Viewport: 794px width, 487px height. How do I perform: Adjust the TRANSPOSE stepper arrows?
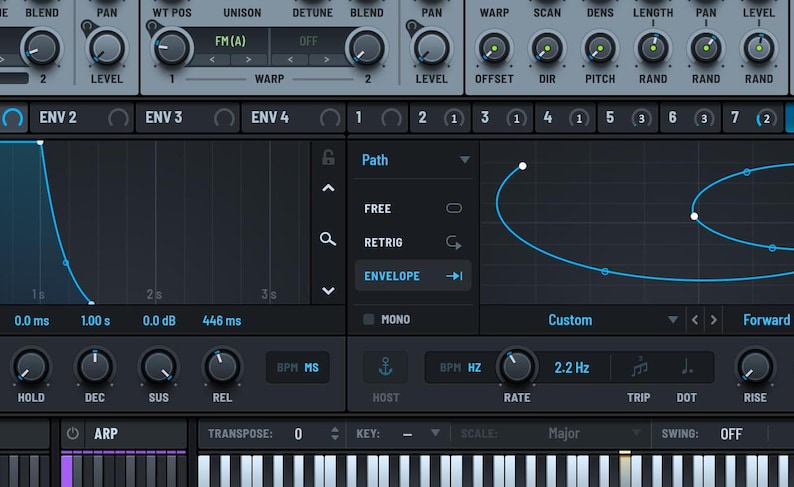pos(335,433)
